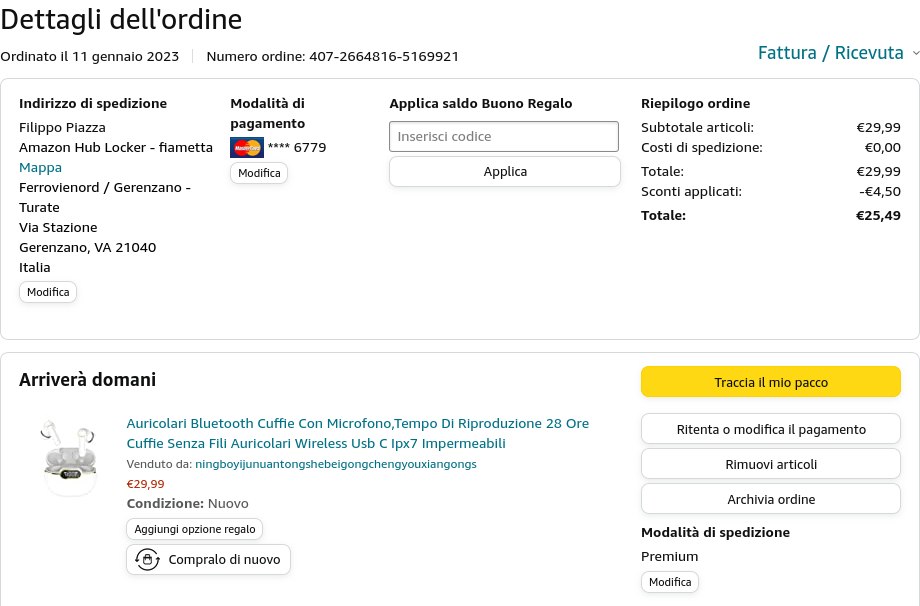Viewport: 920px width, 606px height.
Task: Click the yellow Traccia il mio pacco button
Action: [770, 382]
